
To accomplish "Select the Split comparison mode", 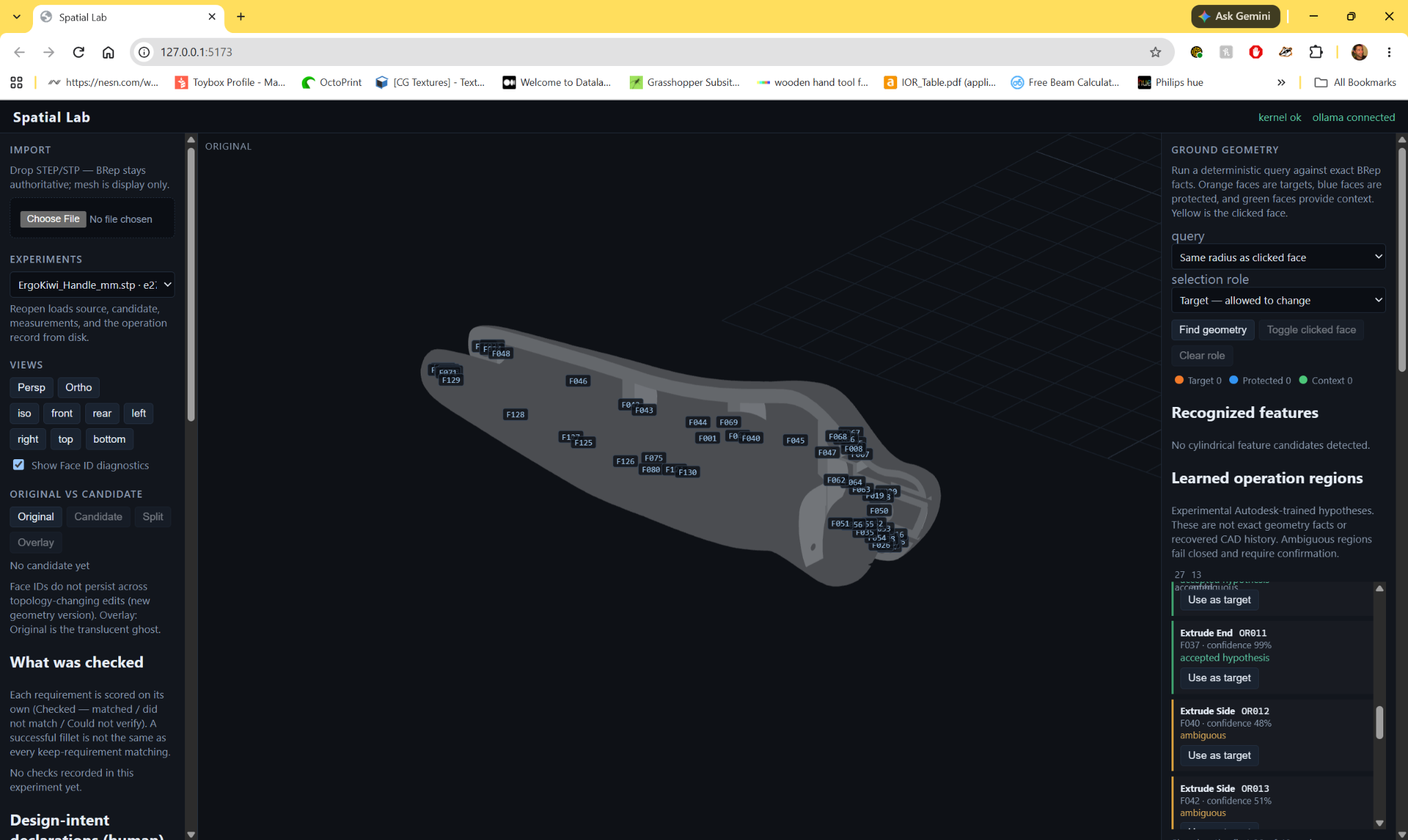I will [x=153, y=517].
